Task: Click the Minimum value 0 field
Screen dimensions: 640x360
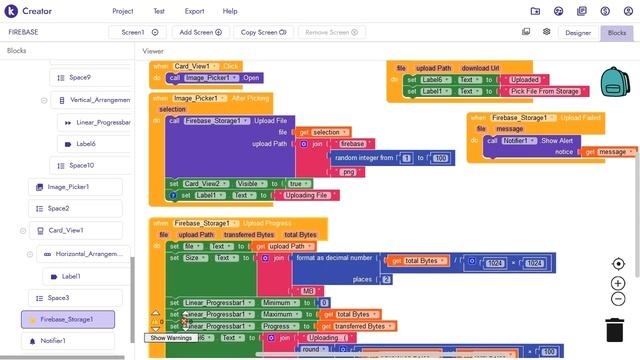Action: tap(324, 303)
